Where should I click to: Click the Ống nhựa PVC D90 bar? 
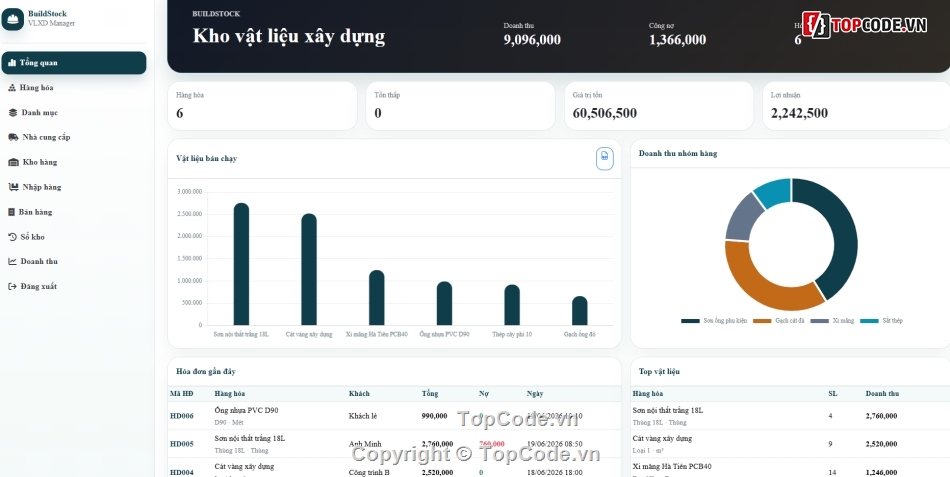(x=444, y=304)
